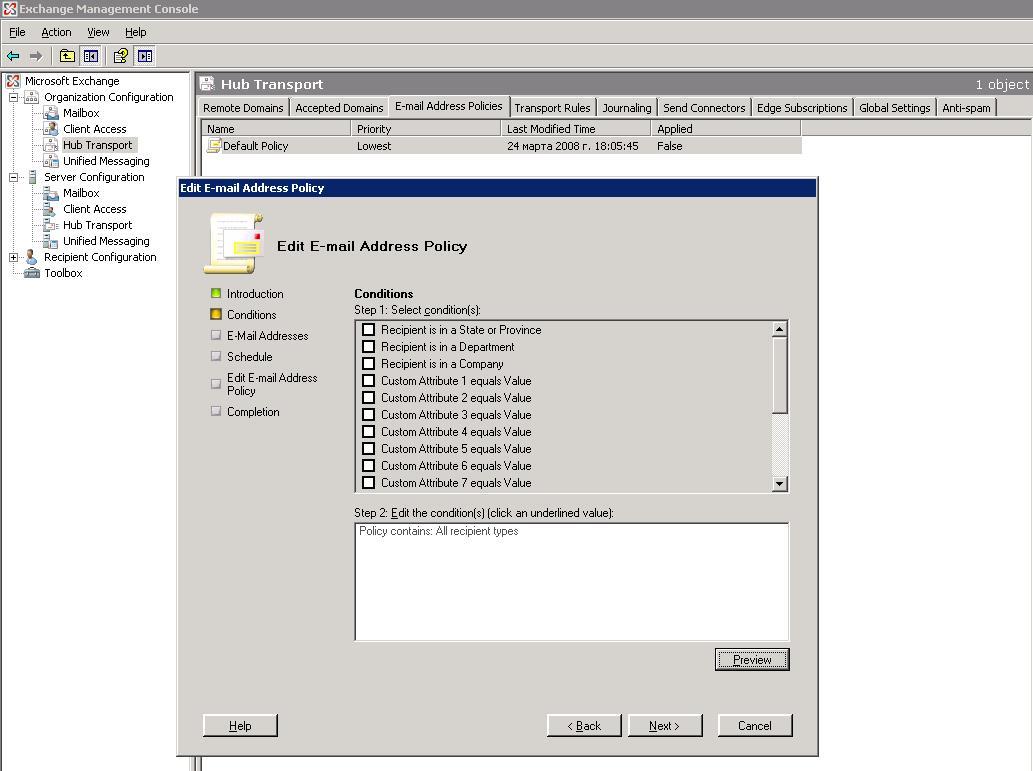This screenshot has height=771, width=1033.
Task: Check Custom Attribute 7 equals Value
Action: (369, 483)
